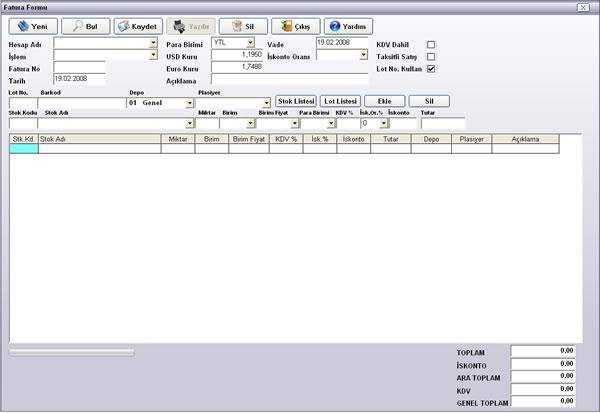Viewport: 600px width, 413px height.
Task: Open the Lot Listesi button
Action: point(340,101)
